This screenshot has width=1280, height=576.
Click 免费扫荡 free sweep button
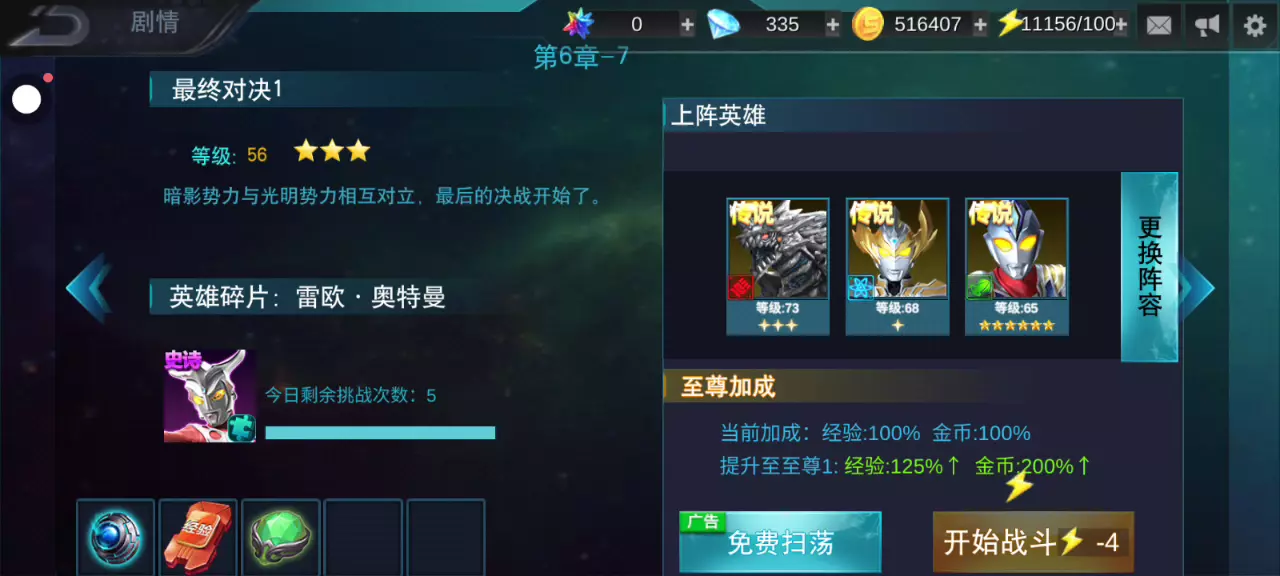click(x=780, y=542)
